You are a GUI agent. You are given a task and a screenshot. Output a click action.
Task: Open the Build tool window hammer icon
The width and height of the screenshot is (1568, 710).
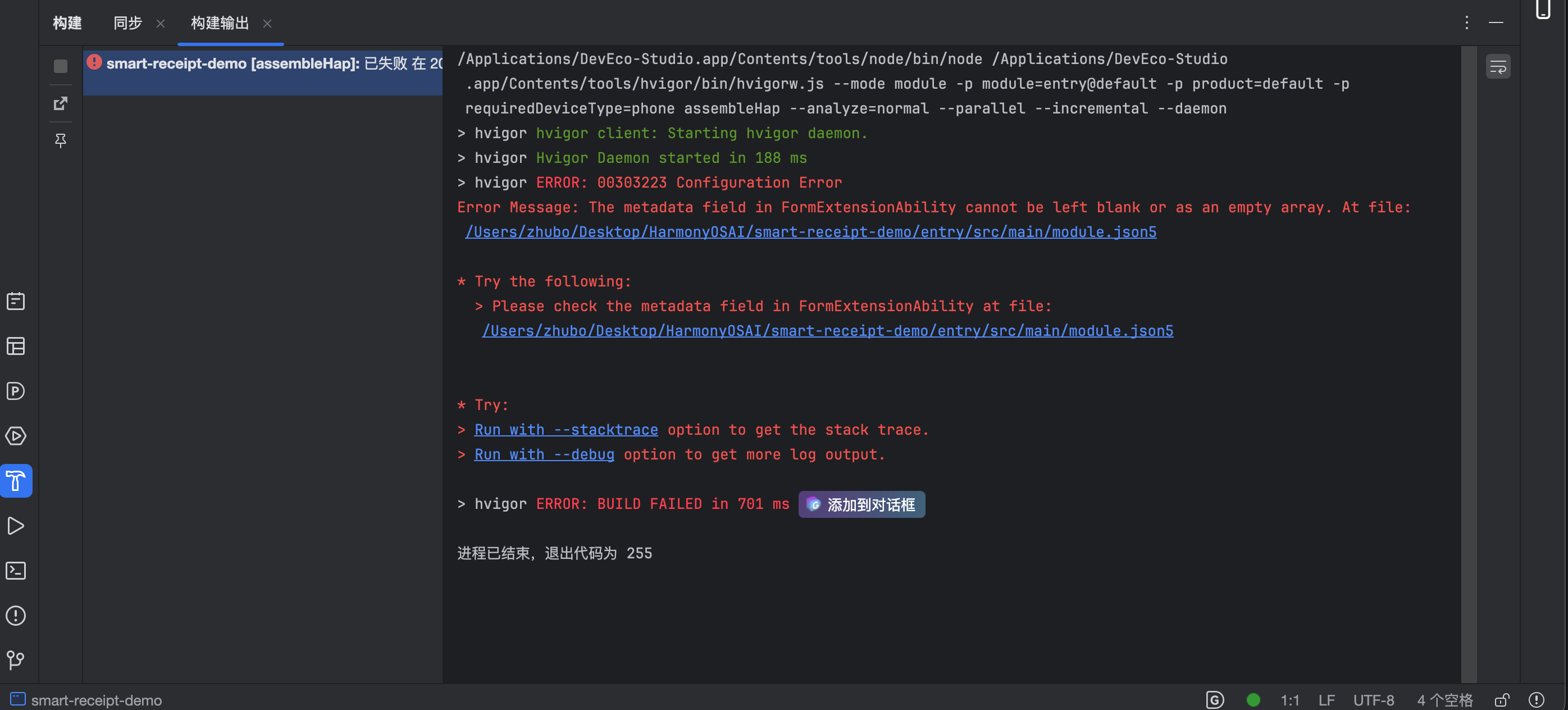(16, 480)
